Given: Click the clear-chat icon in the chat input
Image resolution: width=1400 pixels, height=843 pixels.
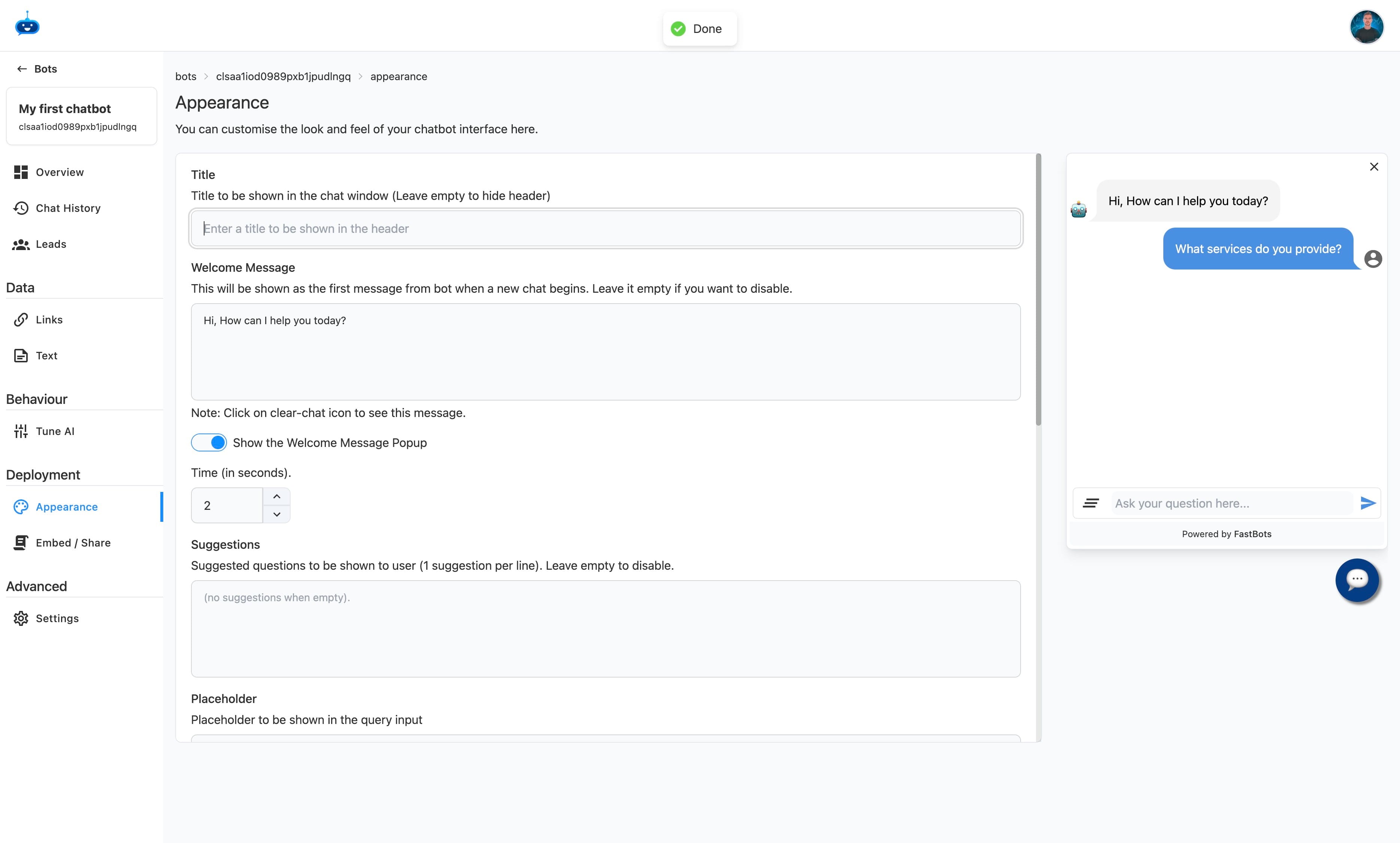Looking at the screenshot, I should 1091,503.
